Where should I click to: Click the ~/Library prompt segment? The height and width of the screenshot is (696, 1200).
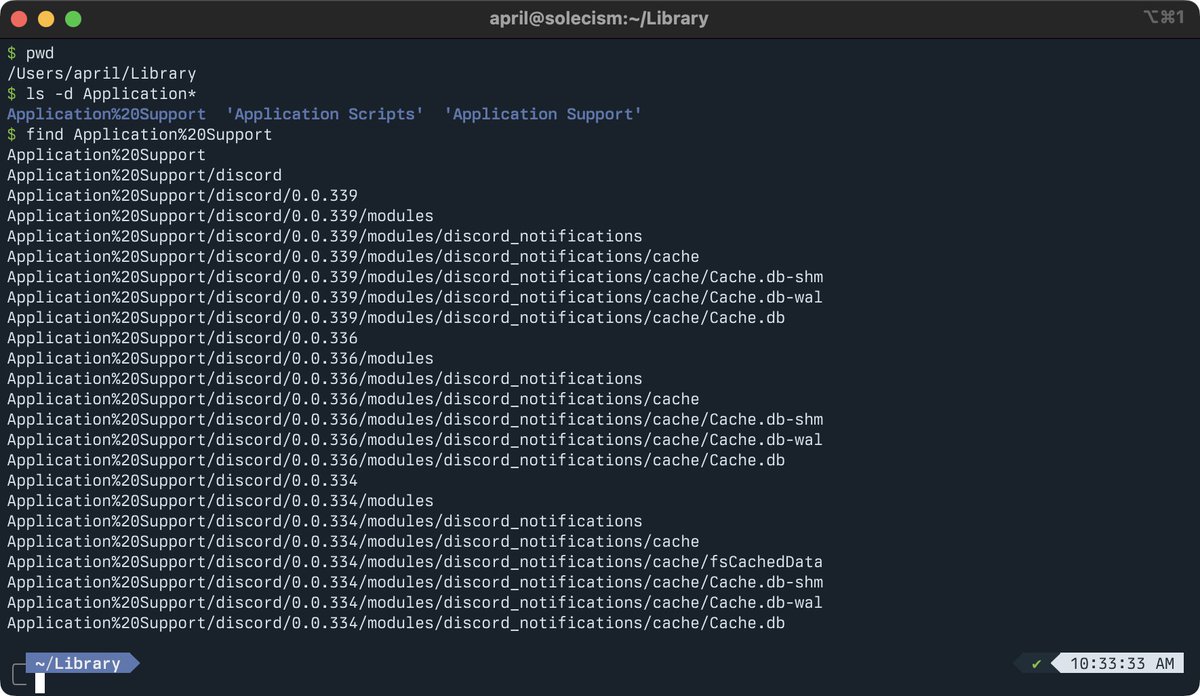[x=82, y=663]
